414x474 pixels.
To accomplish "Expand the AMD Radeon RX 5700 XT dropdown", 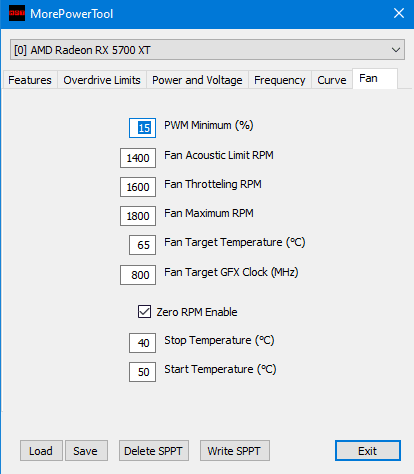I will [x=207, y=50].
